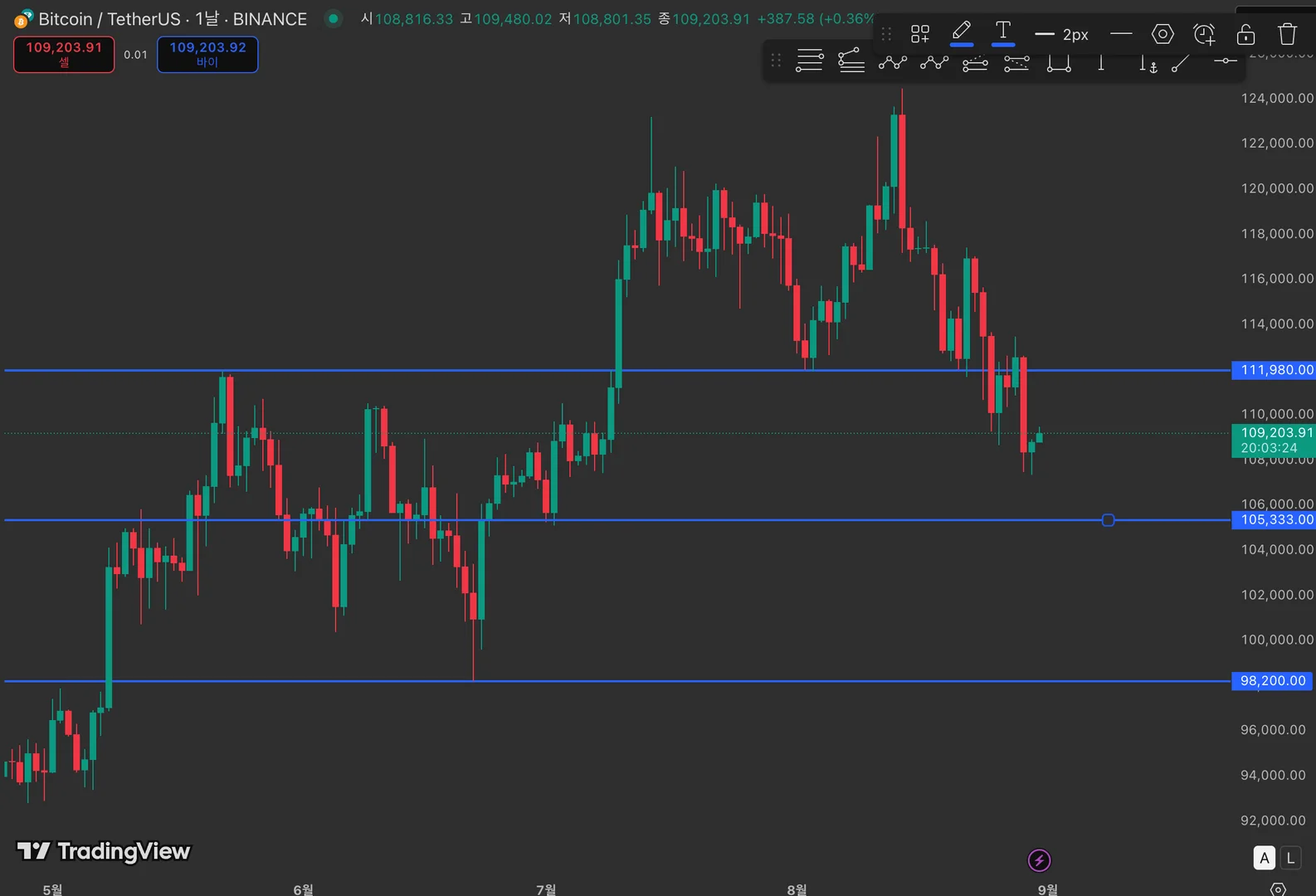Delete the drawing with trash icon
The image size is (1316, 896).
click(x=1287, y=34)
